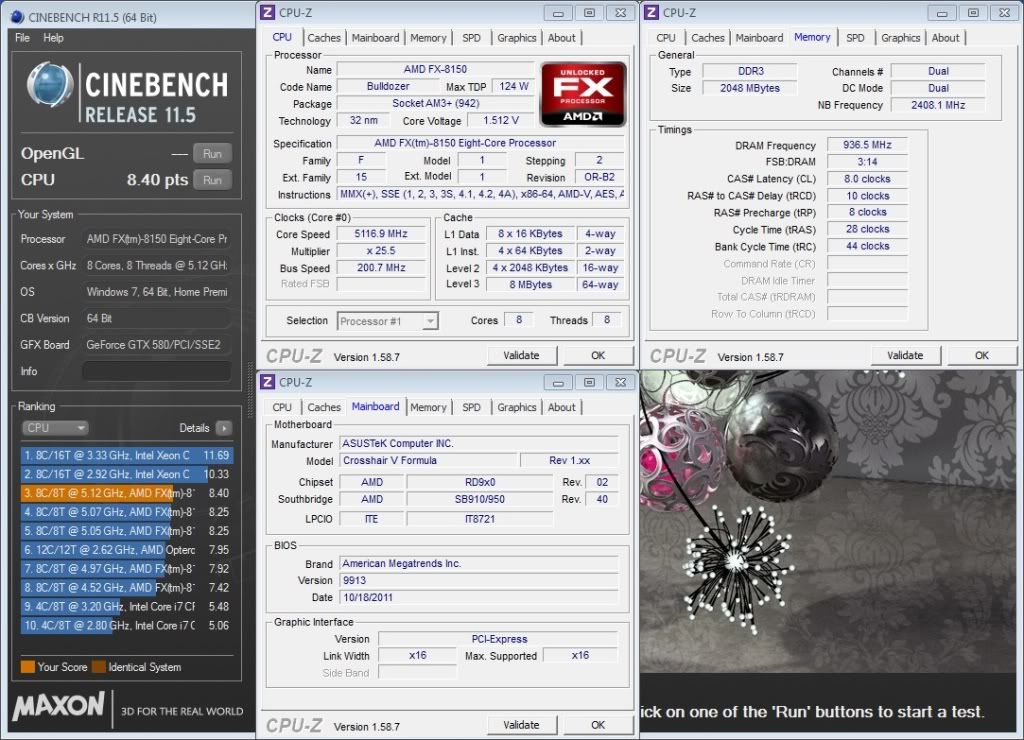Image resolution: width=1024 pixels, height=740 pixels.
Task: Run the CPU benchmark test
Action: tap(212, 180)
